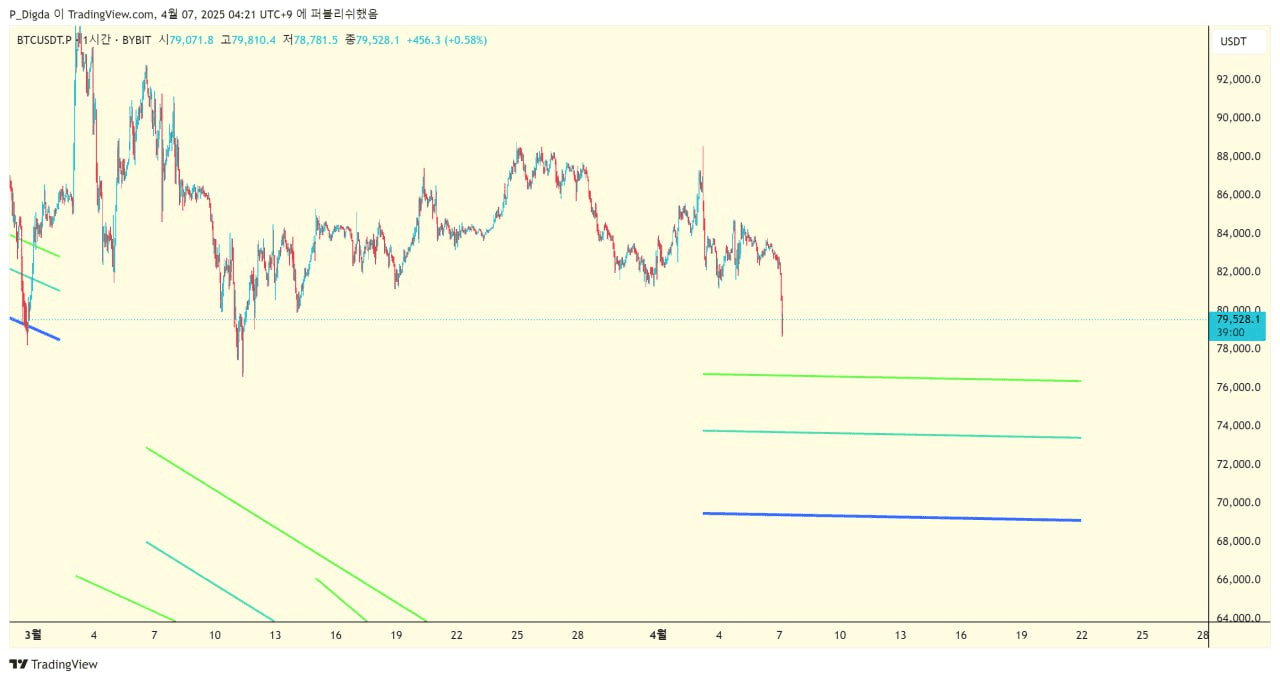Click the 92,000.0 price axis label
This screenshot has height=681, width=1280.
point(1237,79)
